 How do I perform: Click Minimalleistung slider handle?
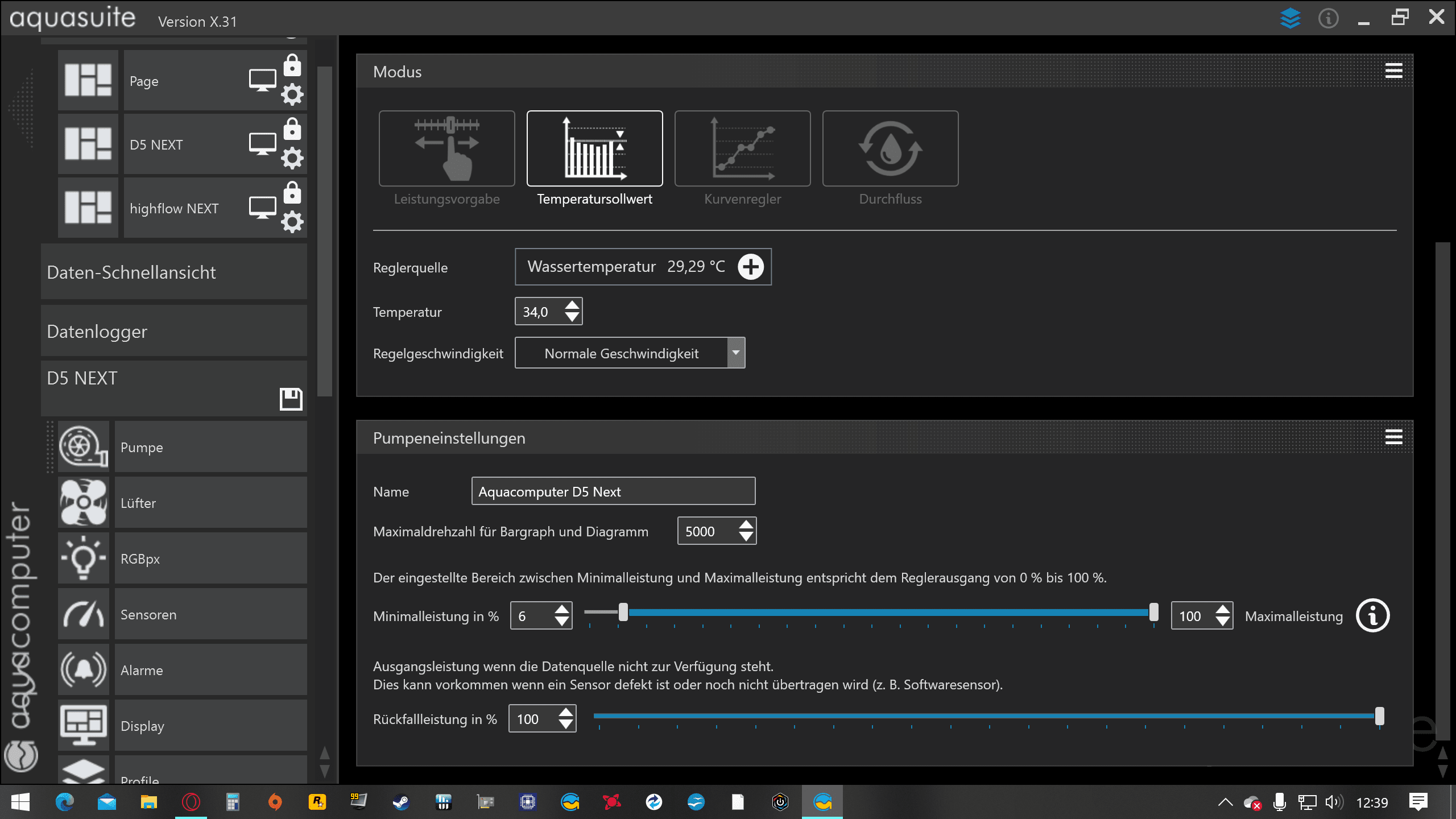(x=623, y=613)
